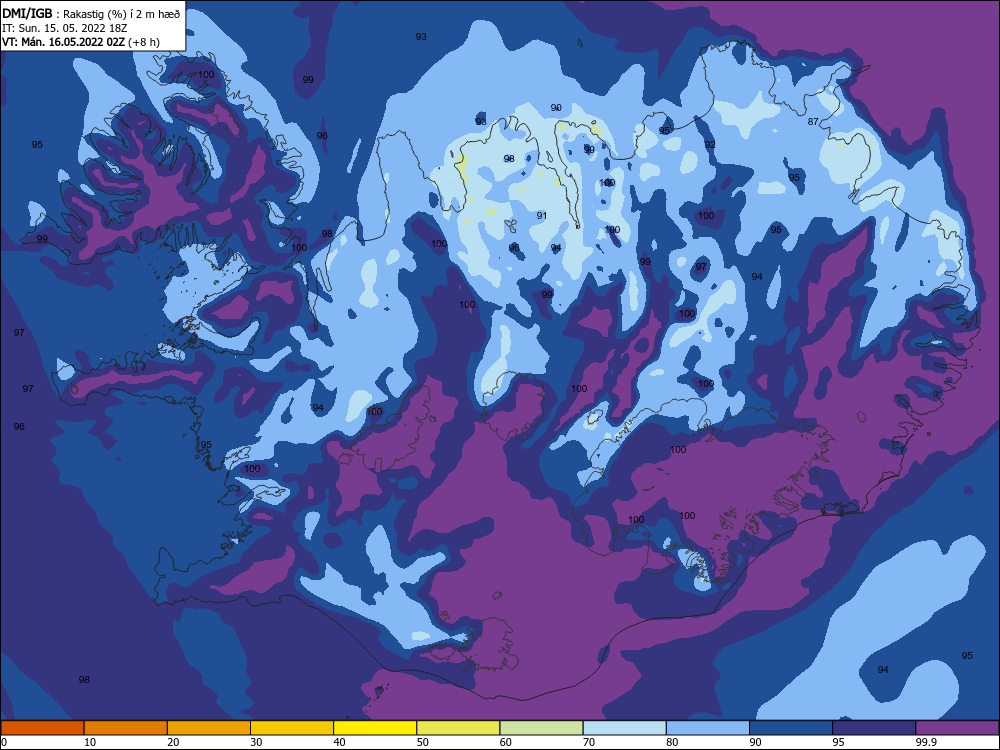Image resolution: width=1000 pixels, height=750 pixels.
Task: Click the '(+8 h)' forecast offset text
Action: pyautogui.click(x=143, y=42)
